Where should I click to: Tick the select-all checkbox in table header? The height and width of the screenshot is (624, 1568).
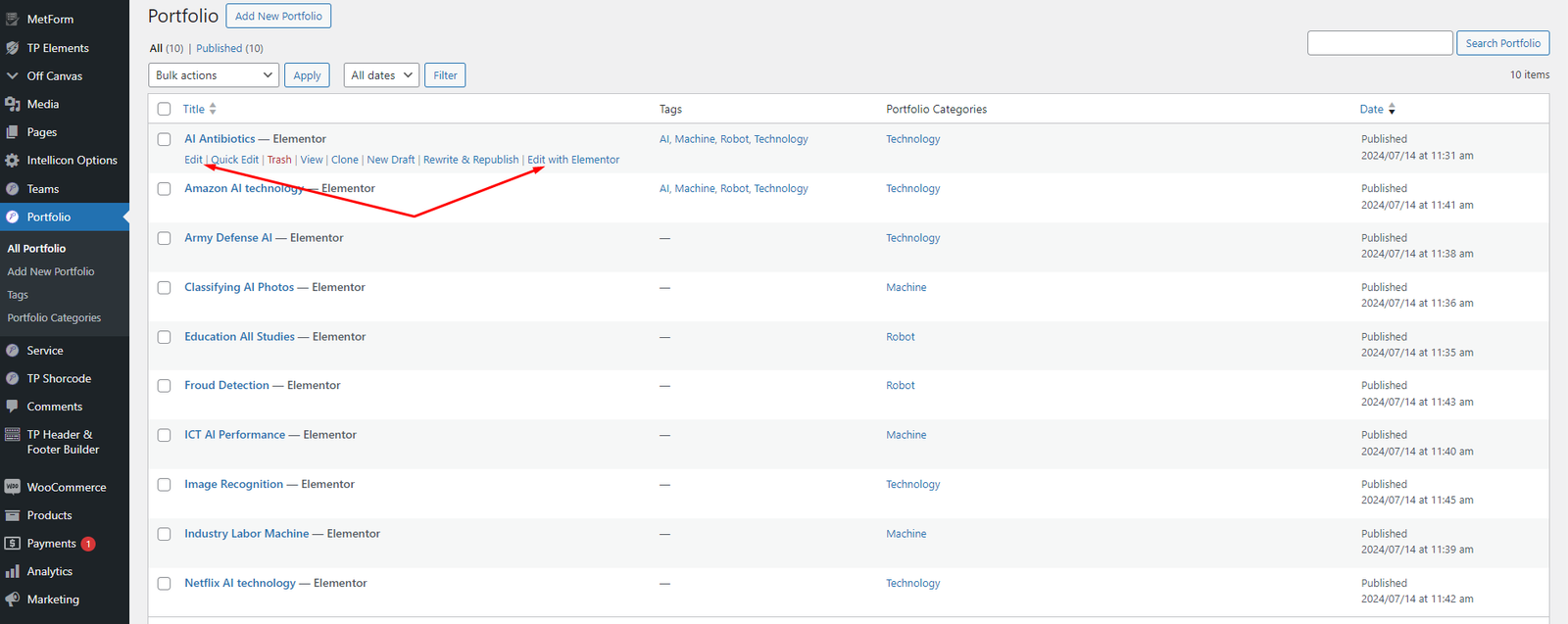point(164,110)
